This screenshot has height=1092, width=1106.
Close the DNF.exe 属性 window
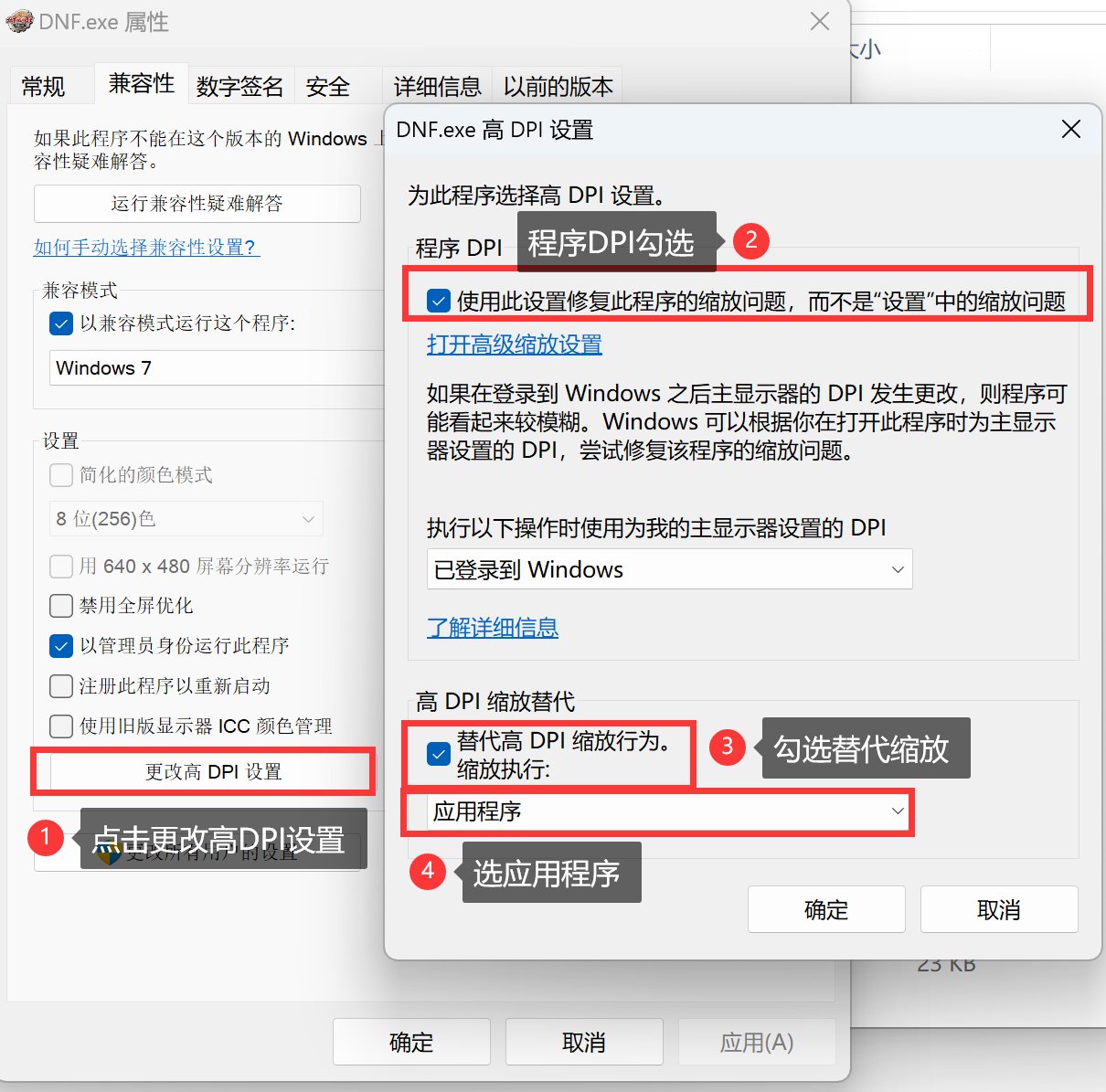coord(820,21)
